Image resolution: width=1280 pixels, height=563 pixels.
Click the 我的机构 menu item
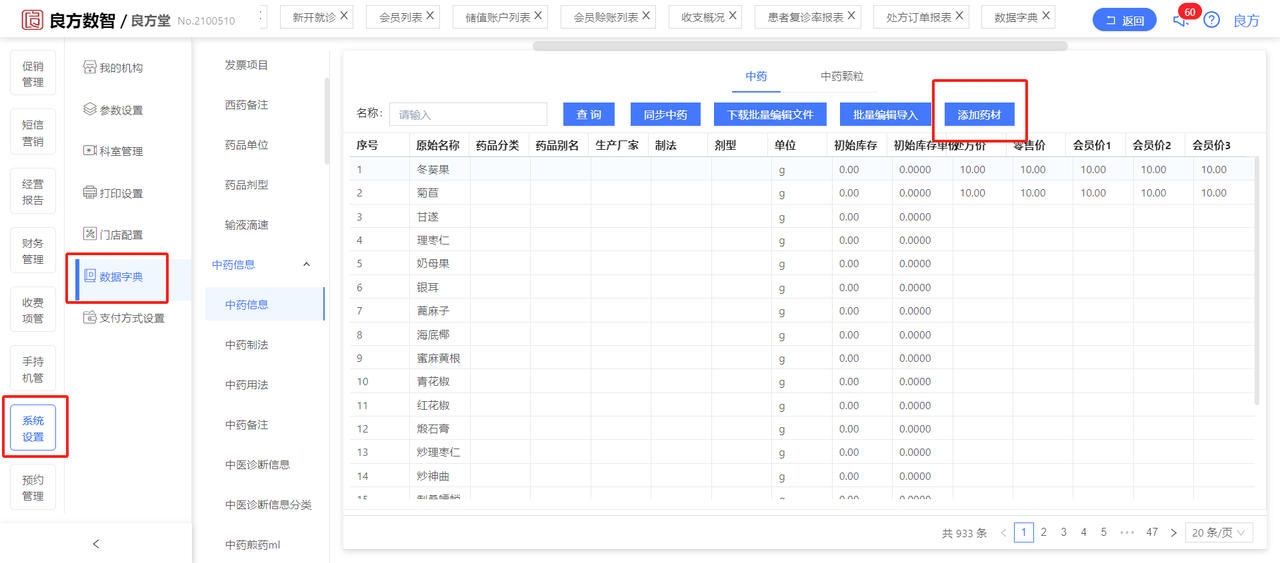113,68
